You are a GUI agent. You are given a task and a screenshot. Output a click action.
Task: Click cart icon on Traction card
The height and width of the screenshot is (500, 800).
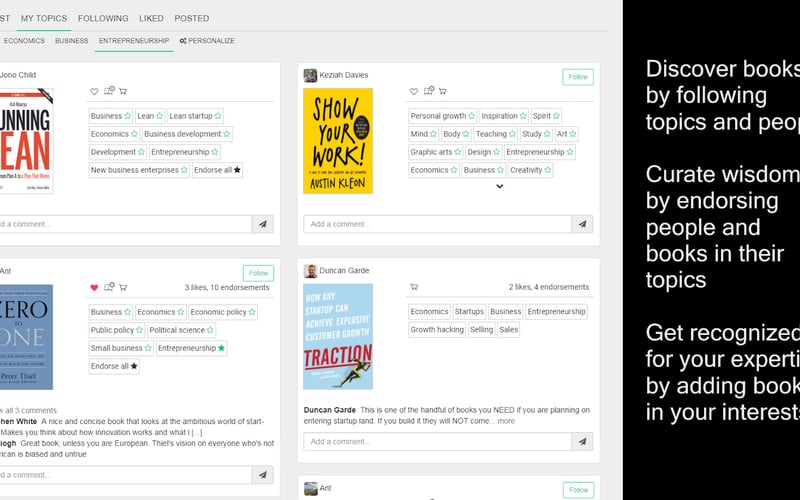coord(414,287)
